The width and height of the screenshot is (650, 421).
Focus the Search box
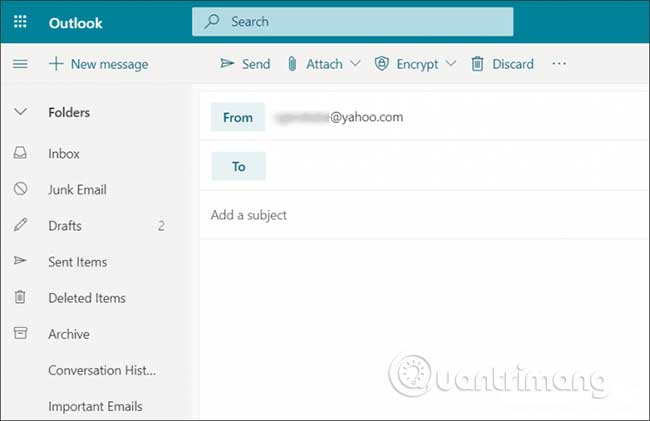pos(352,22)
